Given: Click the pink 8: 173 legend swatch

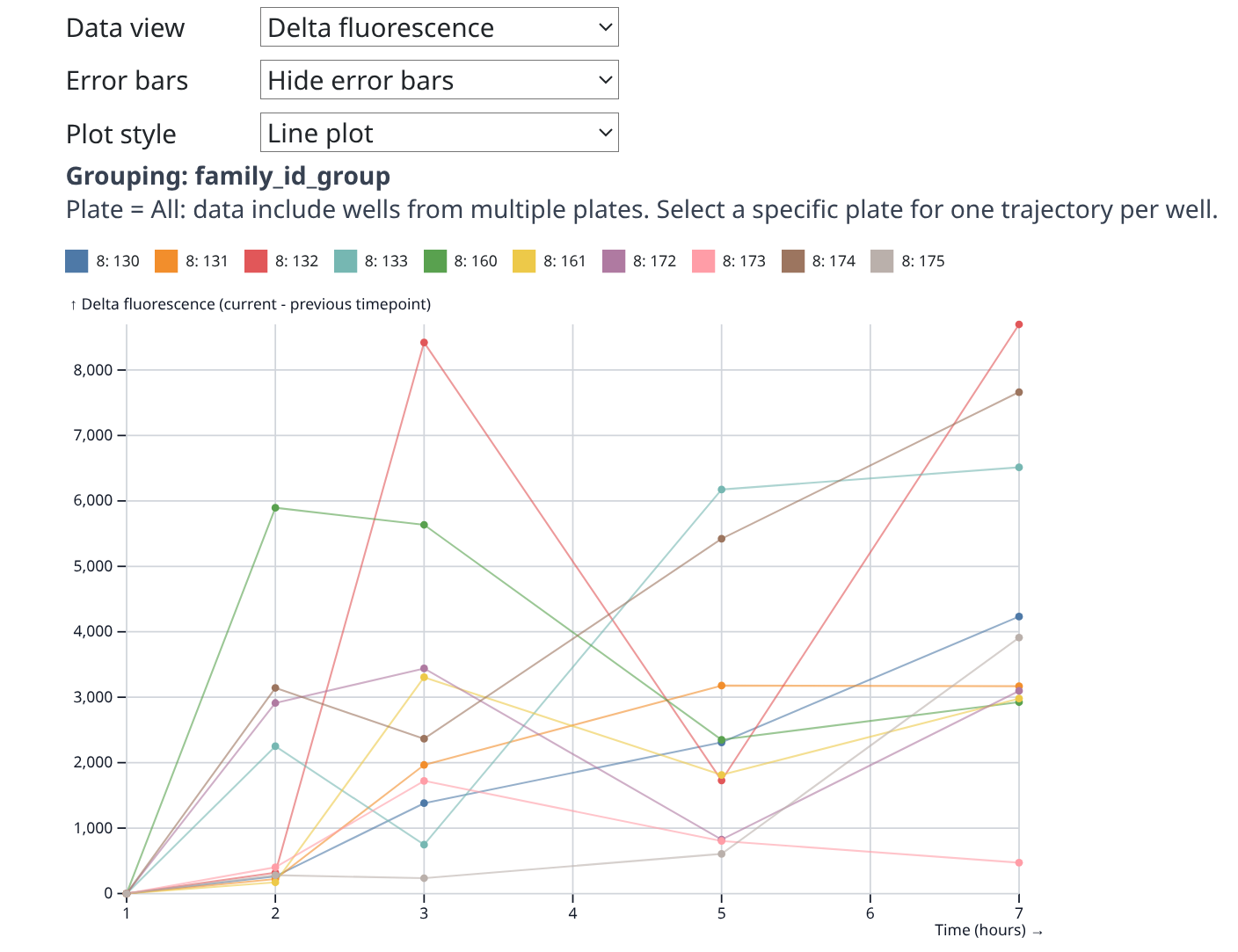Looking at the screenshot, I should coord(703,261).
